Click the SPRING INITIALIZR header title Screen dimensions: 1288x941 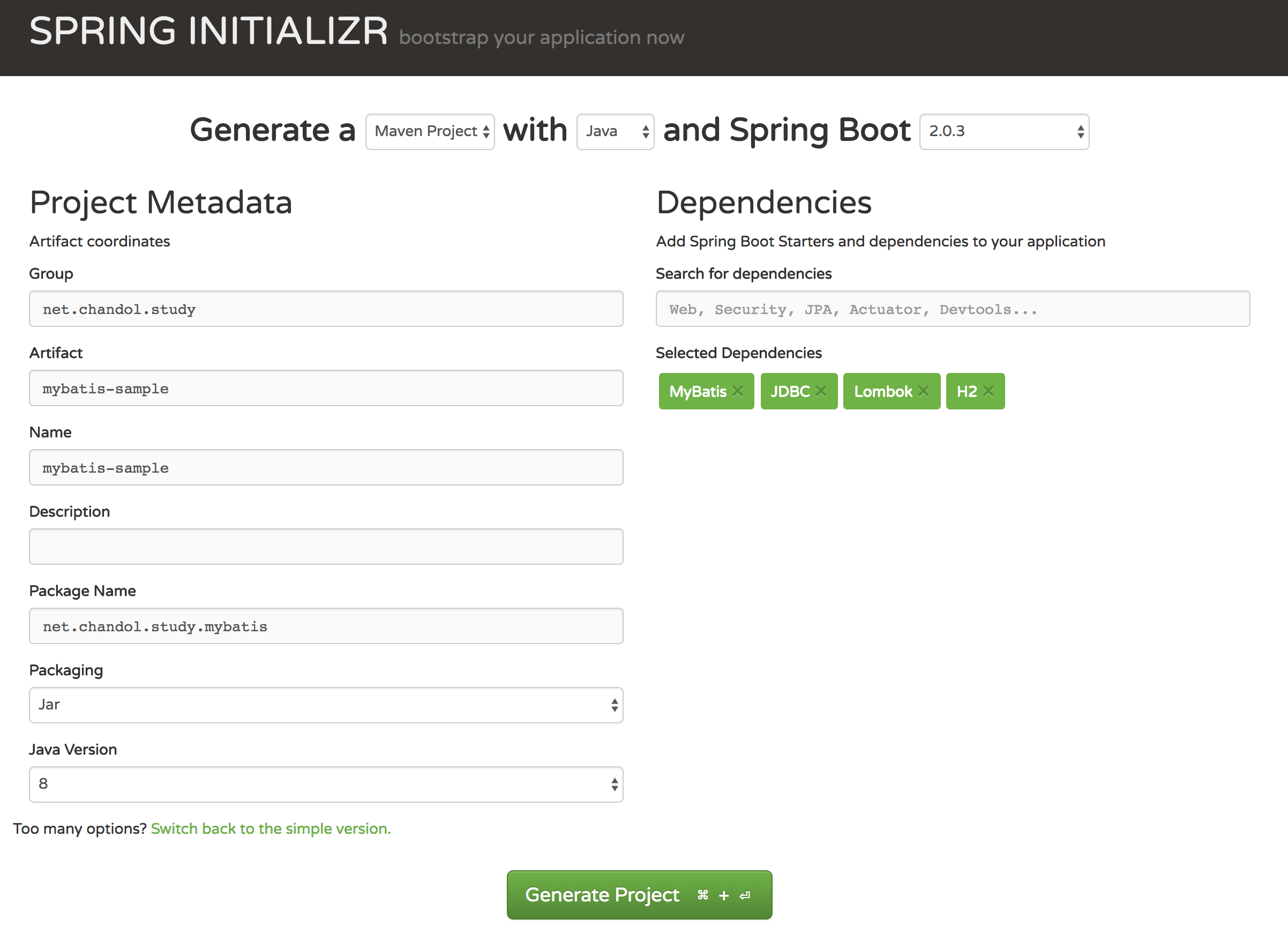(208, 31)
